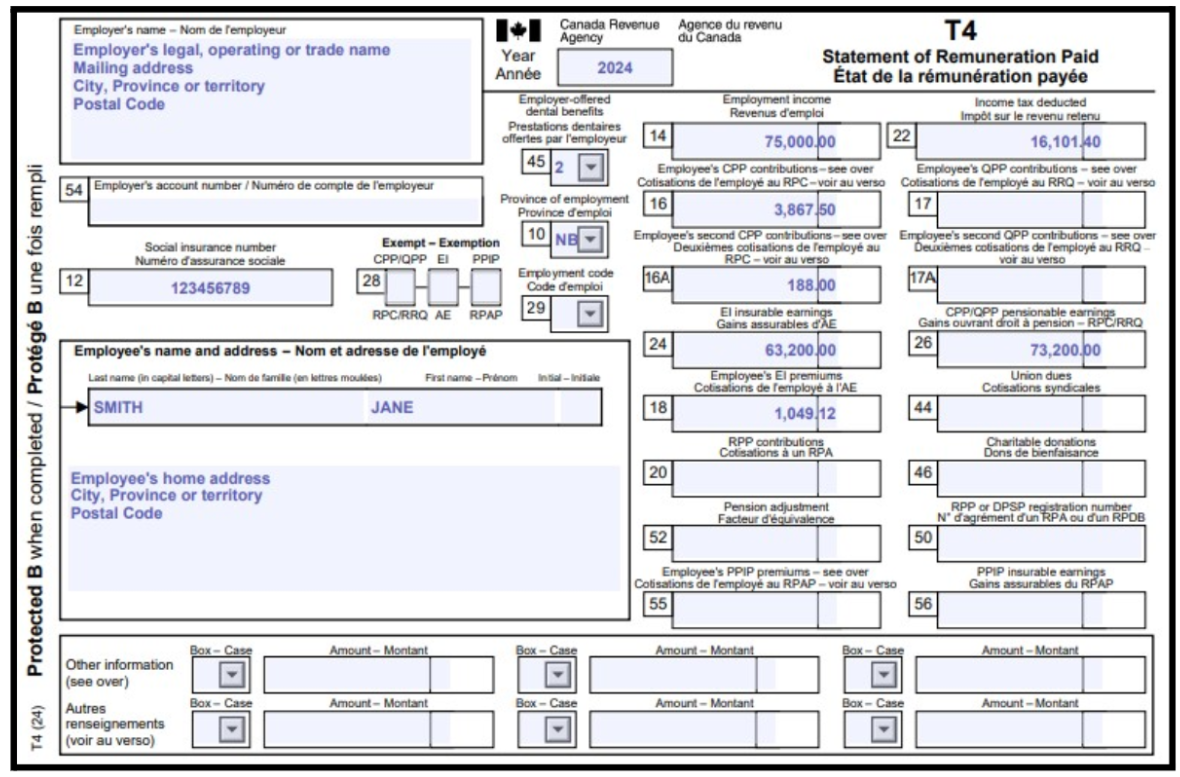
Task: Tick the EI exemption checkbox
Action: point(442,287)
